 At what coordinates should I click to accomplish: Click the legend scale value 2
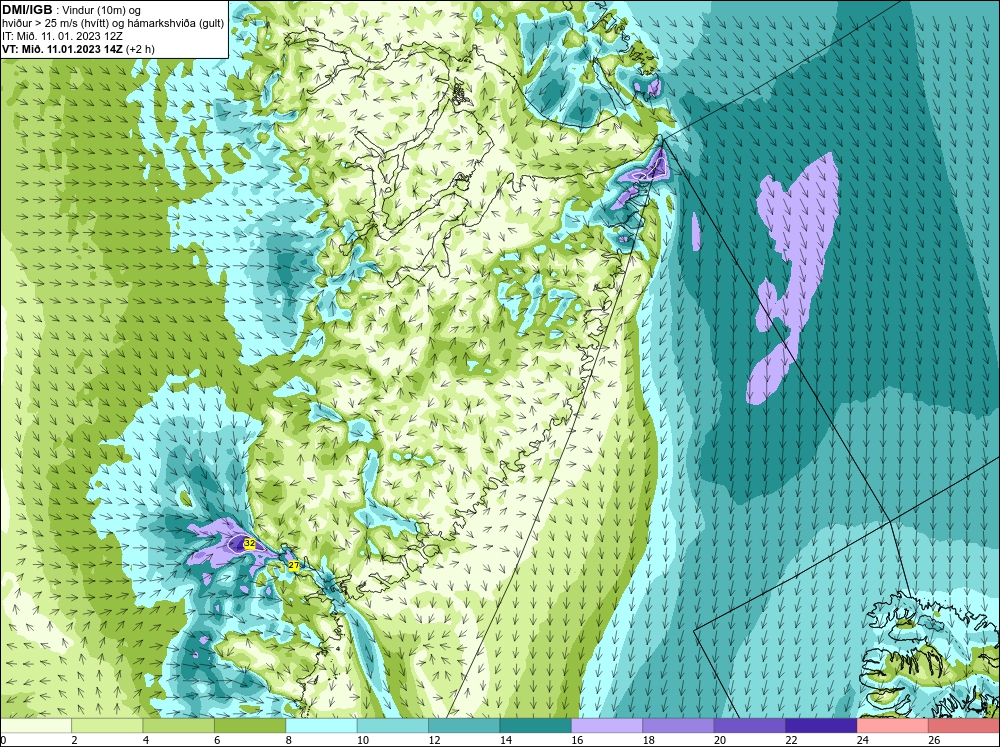coord(75,740)
